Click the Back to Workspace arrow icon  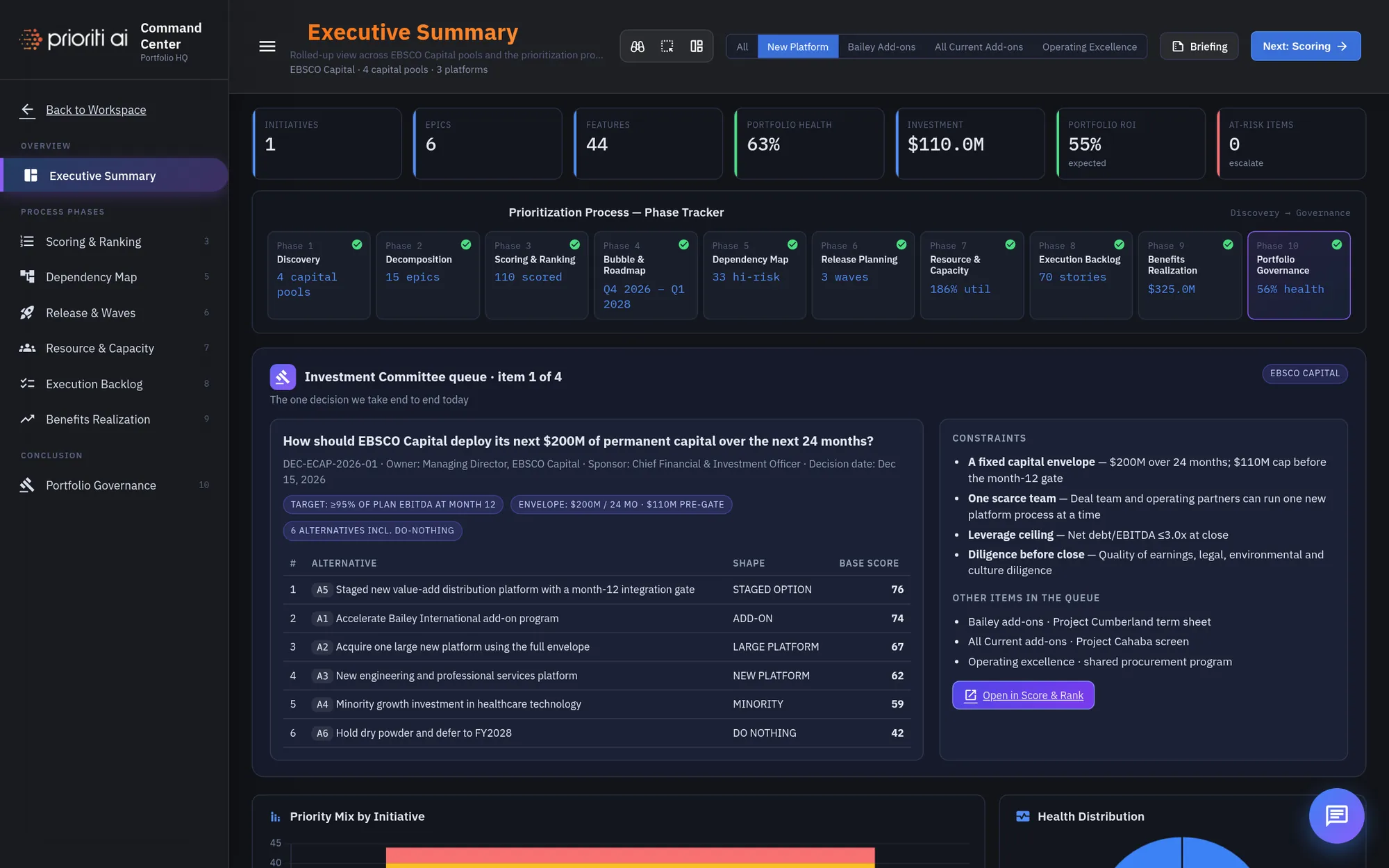tap(28, 110)
